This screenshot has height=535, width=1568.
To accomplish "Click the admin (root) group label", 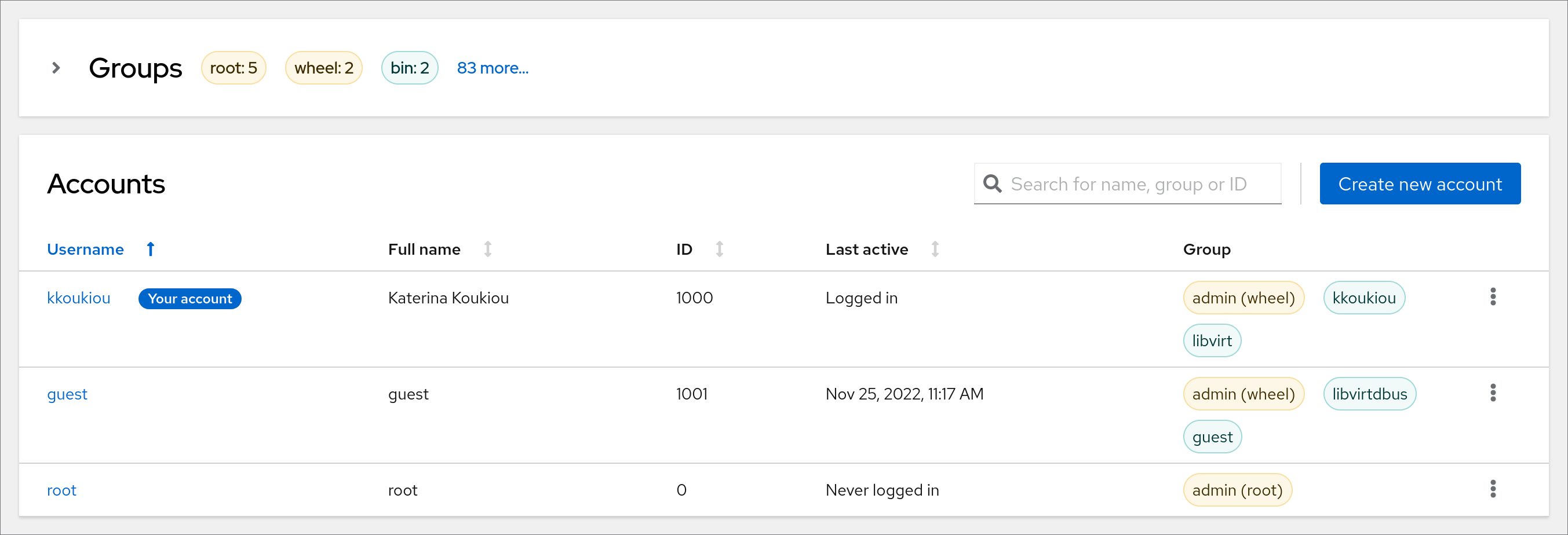I will [1237, 490].
